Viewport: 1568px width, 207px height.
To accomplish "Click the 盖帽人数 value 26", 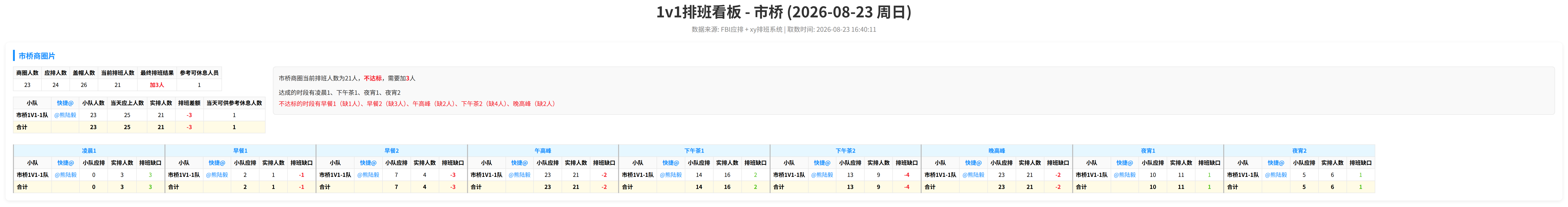I will tap(84, 85).
